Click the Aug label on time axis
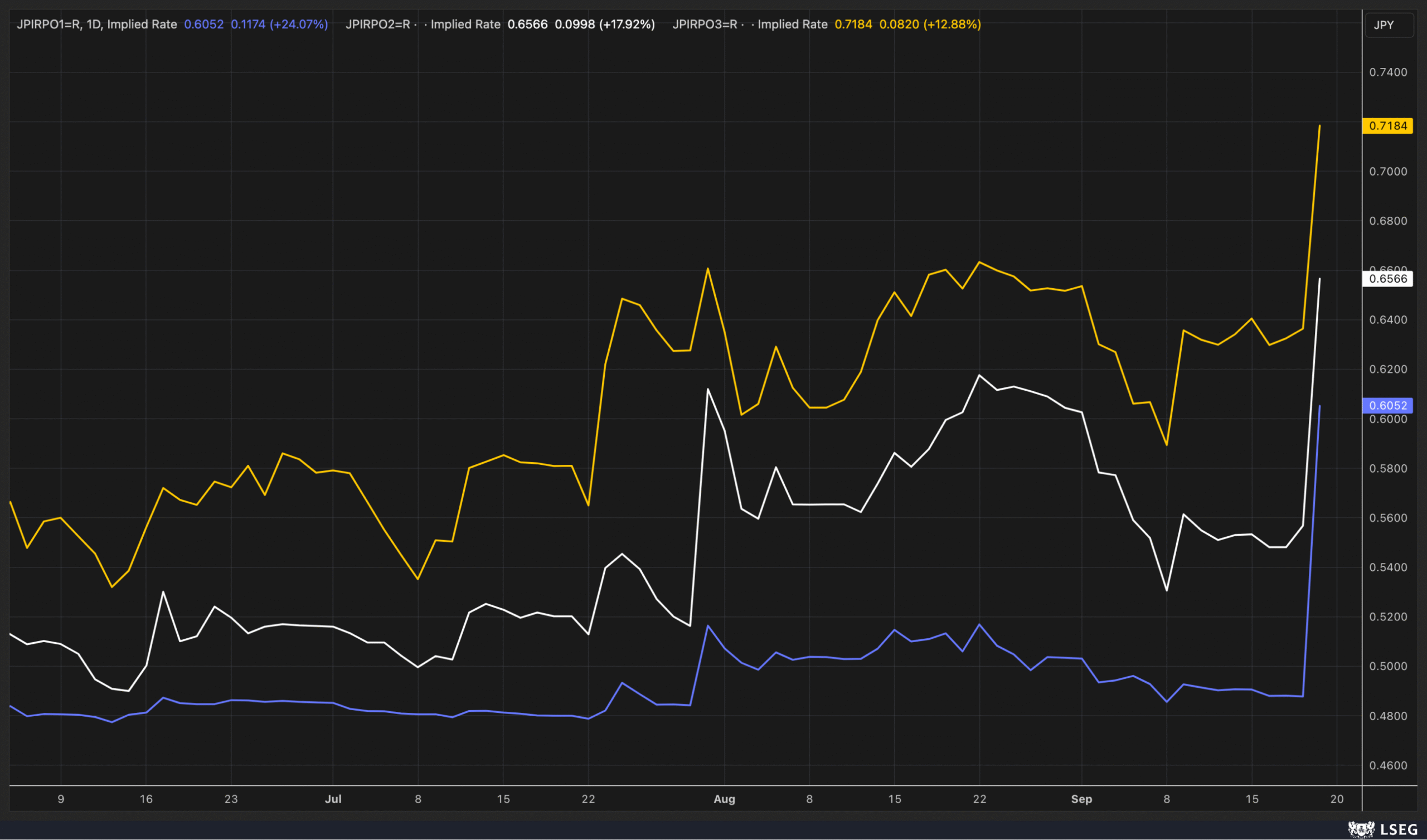Viewport: 1427px width, 840px height. [x=724, y=799]
